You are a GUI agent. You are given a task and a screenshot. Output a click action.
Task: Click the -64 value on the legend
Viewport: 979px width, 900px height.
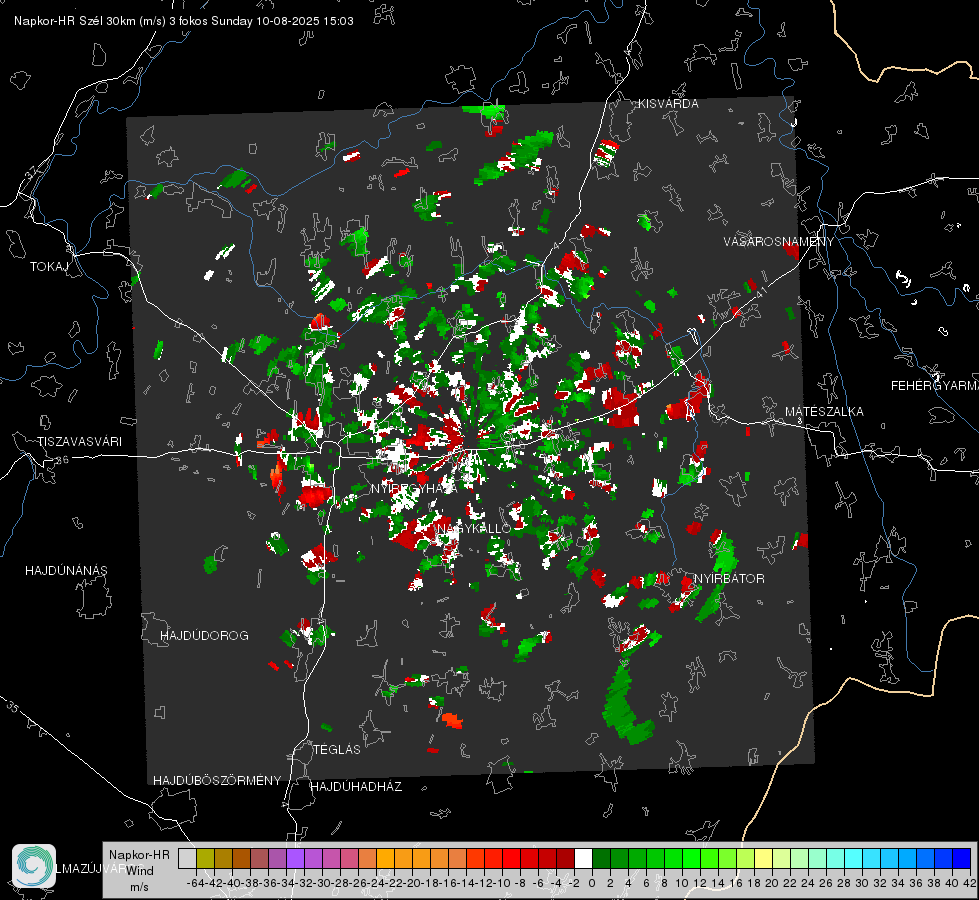point(196,883)
